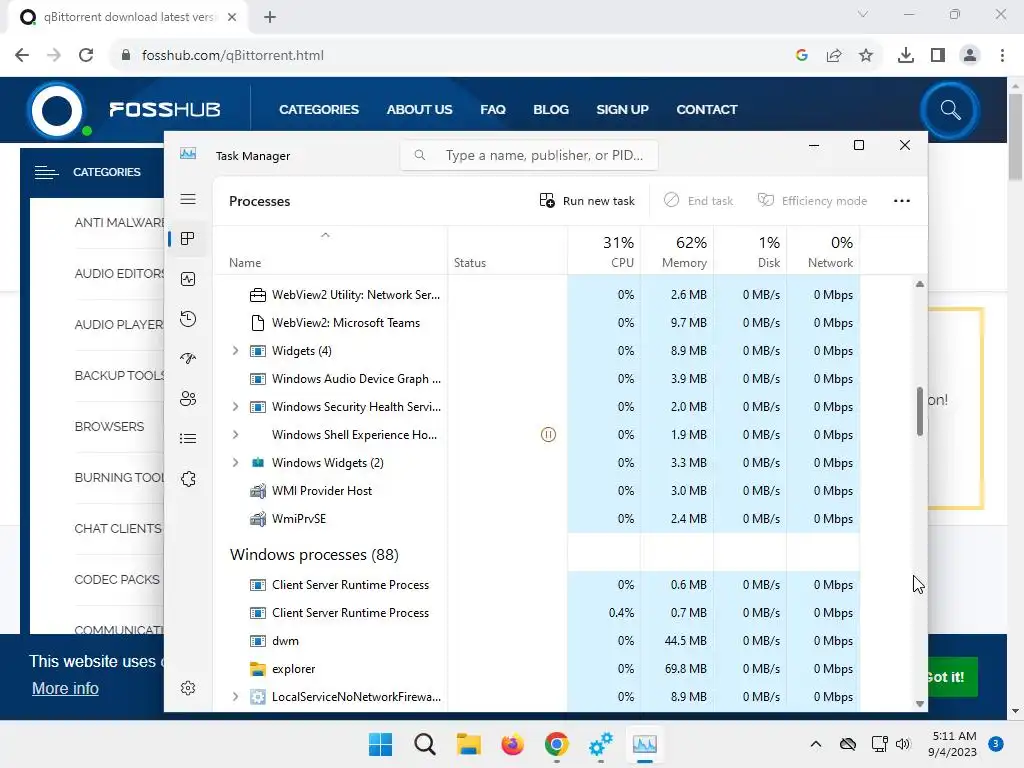Click End task button
Screen dimensions: 1024x768
point(698,200)
